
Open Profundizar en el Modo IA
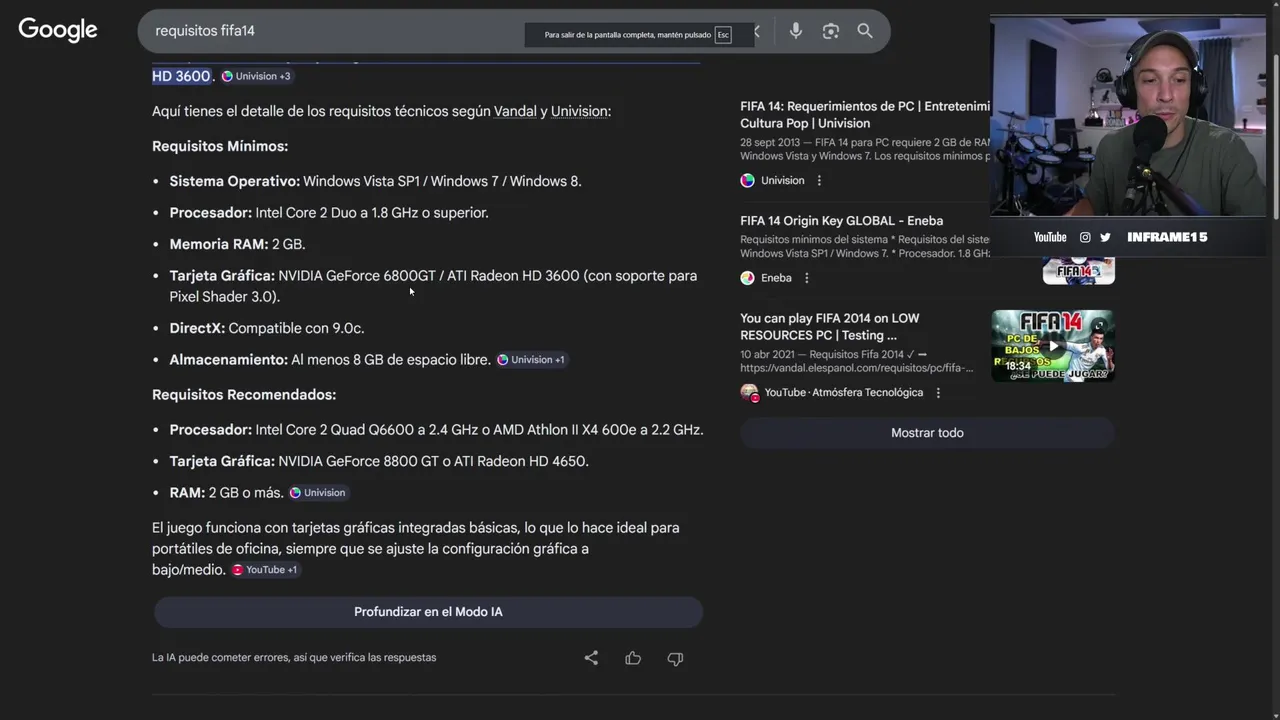428,611
